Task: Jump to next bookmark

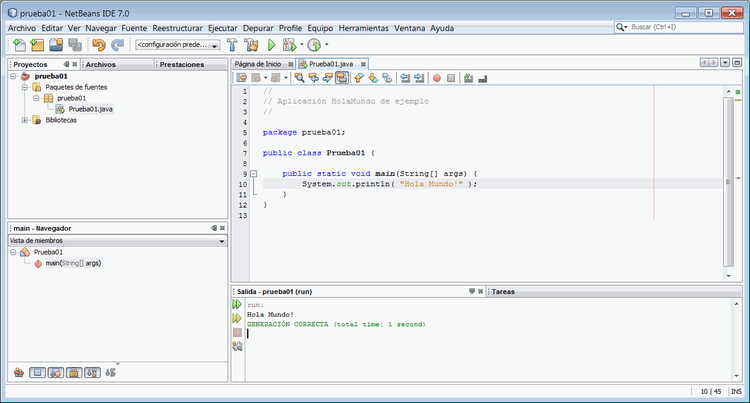Action: pos(373,78)
